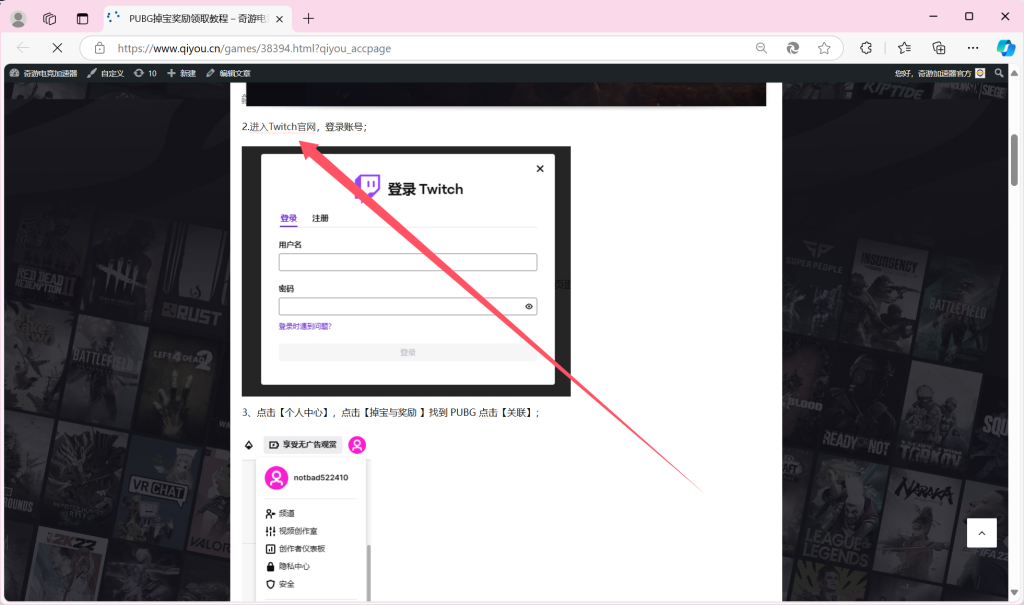
Task: Click the 登录时遇到问题? link
Action: 305,326
